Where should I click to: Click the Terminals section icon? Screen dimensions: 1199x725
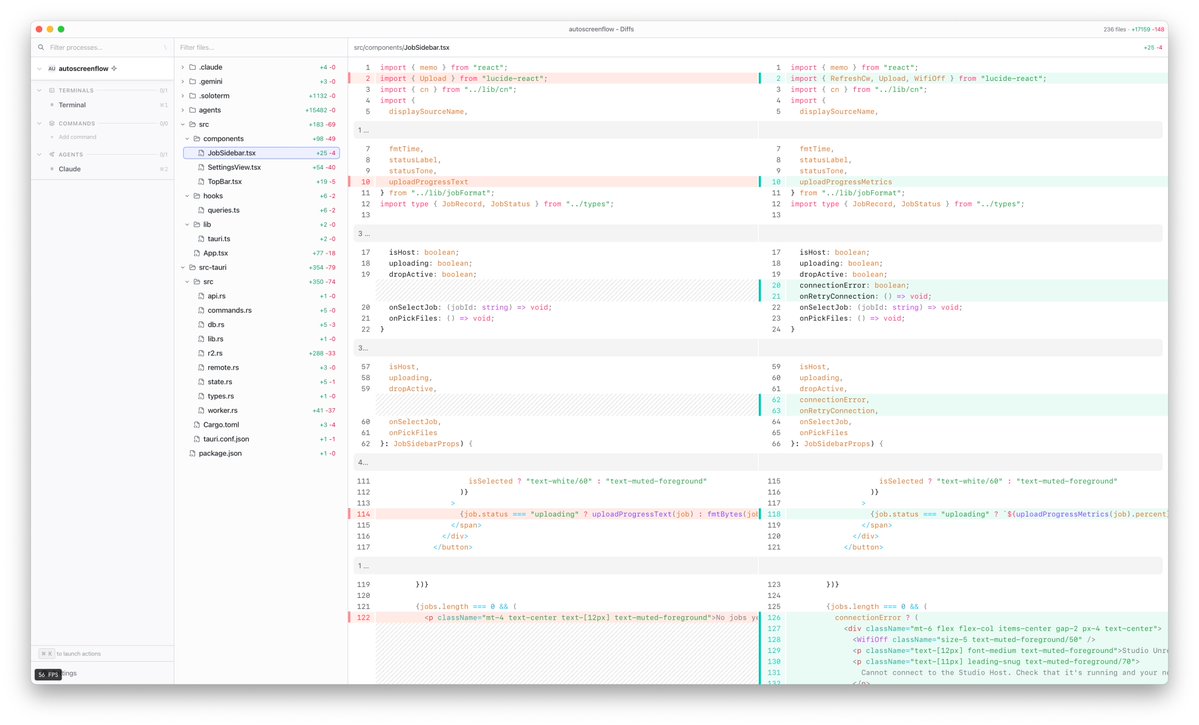coord(52,90)
